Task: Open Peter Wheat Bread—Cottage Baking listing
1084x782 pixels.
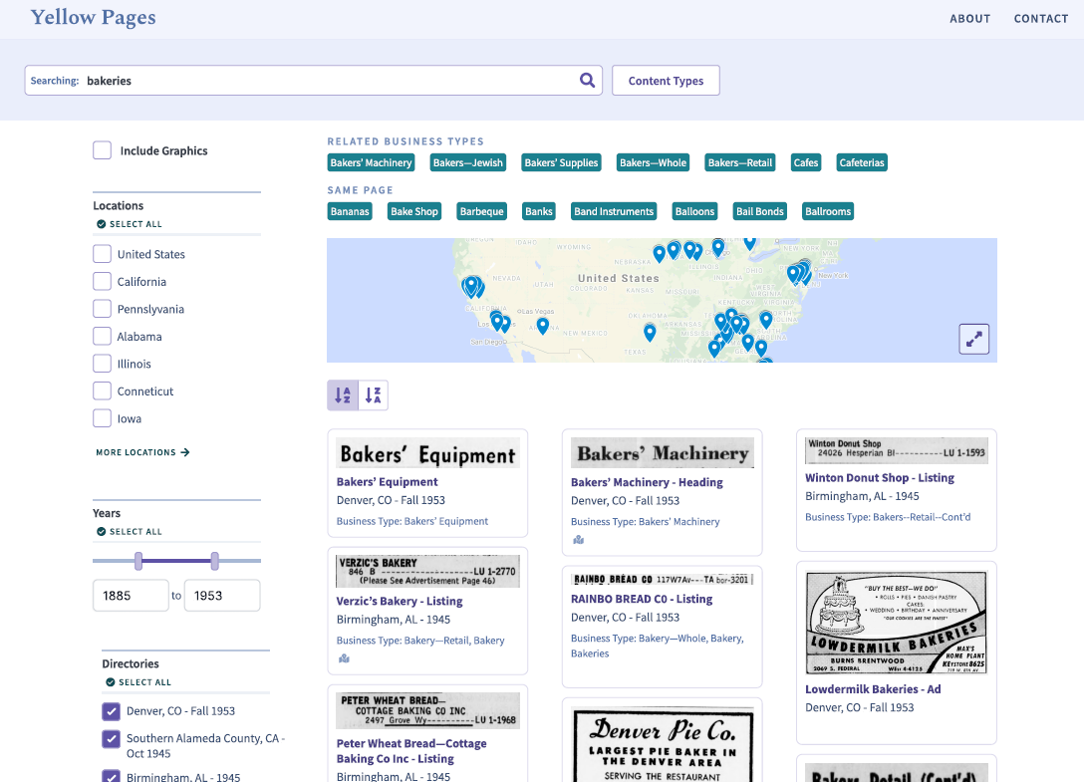Action: pos(411,751)
